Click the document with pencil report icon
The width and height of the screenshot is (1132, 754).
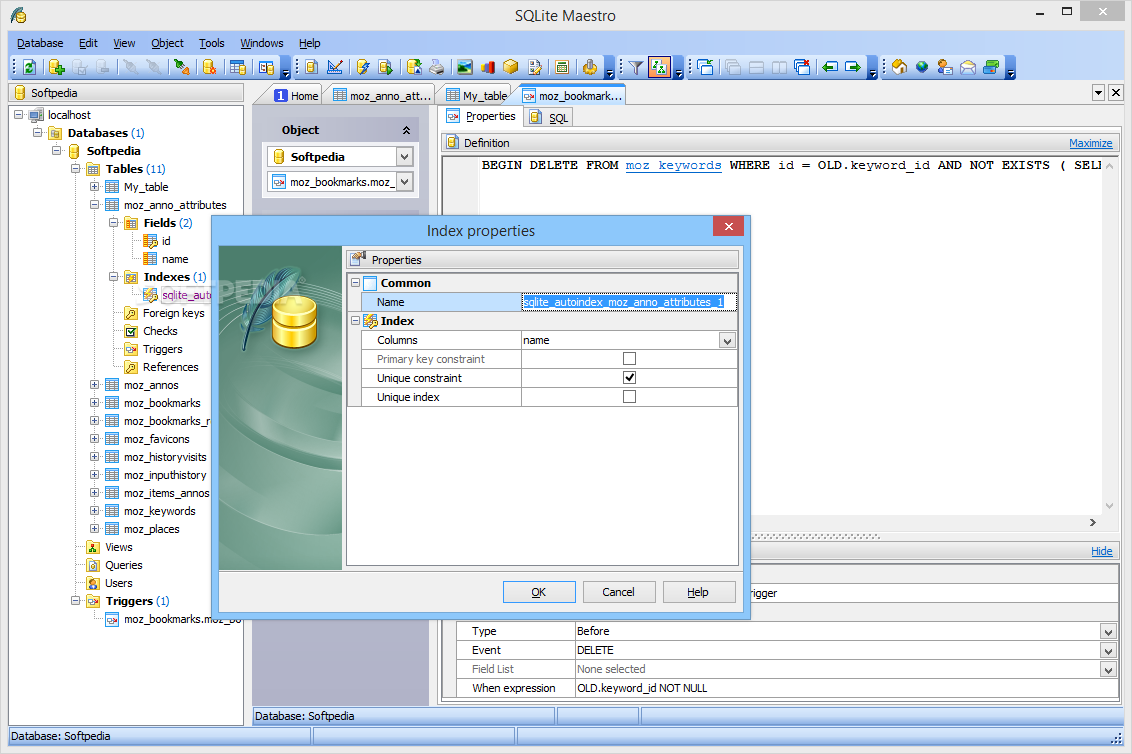534,67
